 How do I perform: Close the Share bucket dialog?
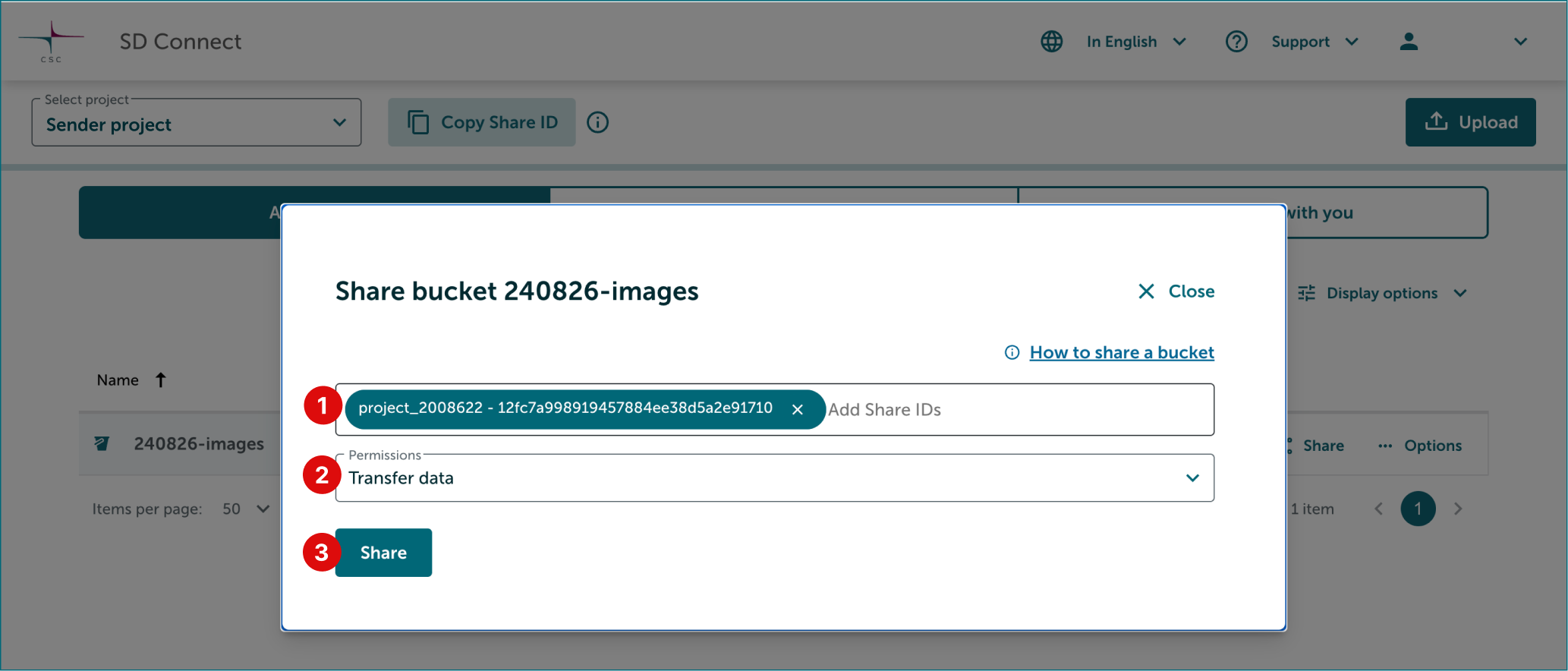point(1176,291)
